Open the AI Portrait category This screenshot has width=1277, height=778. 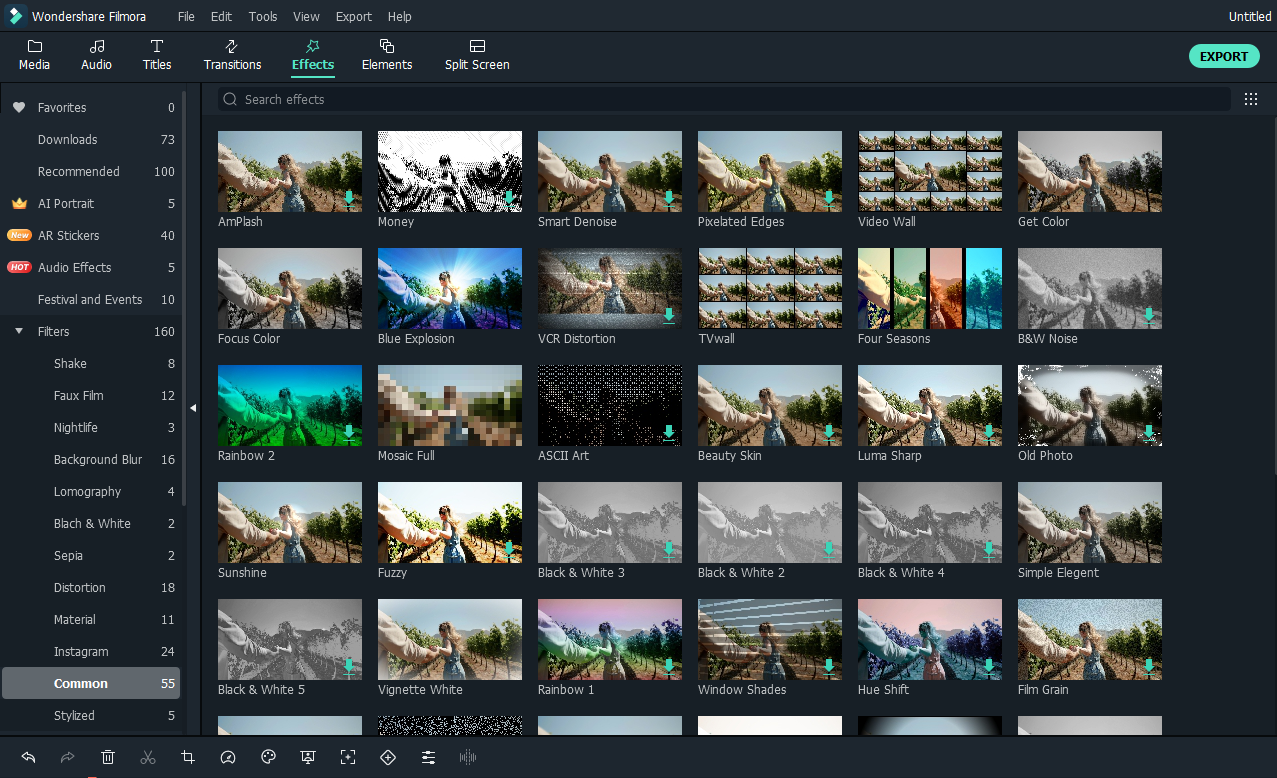click(x=92, y=203)
